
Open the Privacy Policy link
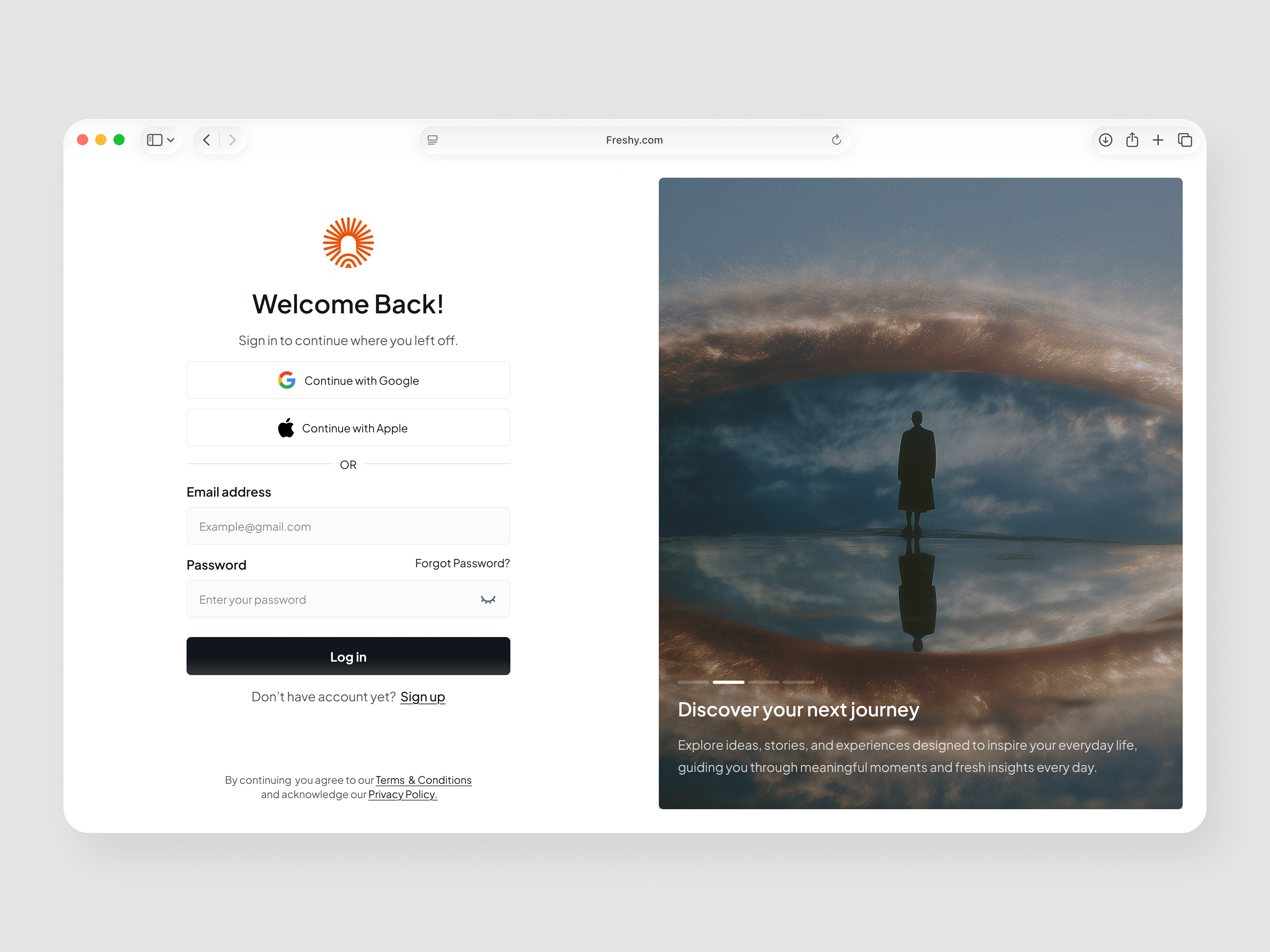coord(402,794)
